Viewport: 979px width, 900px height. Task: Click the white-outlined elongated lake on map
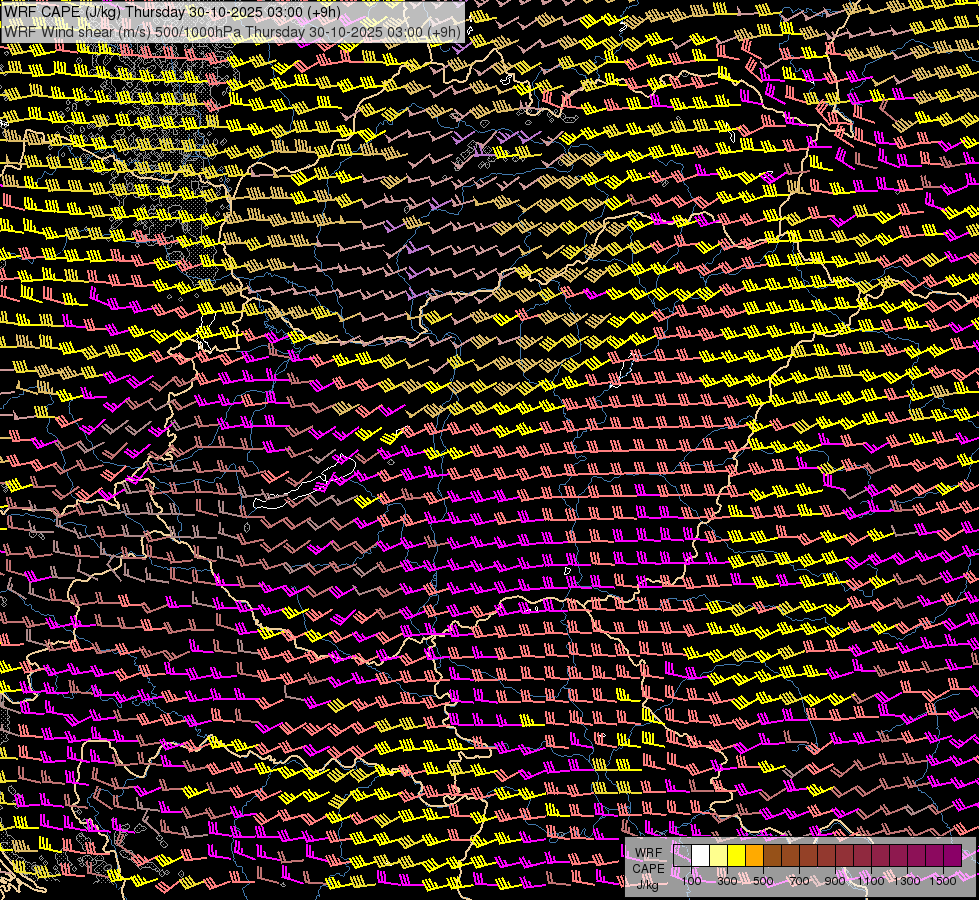pos(305,482)
